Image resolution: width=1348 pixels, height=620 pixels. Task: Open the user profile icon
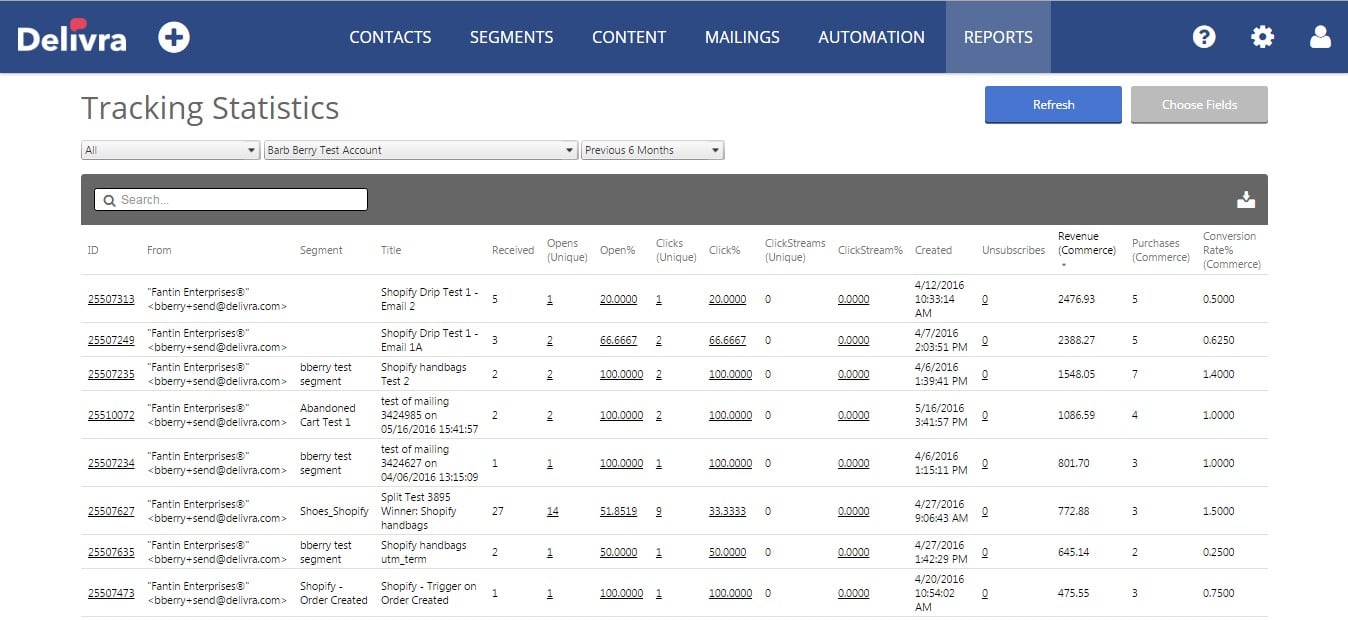pos(1320,37)
